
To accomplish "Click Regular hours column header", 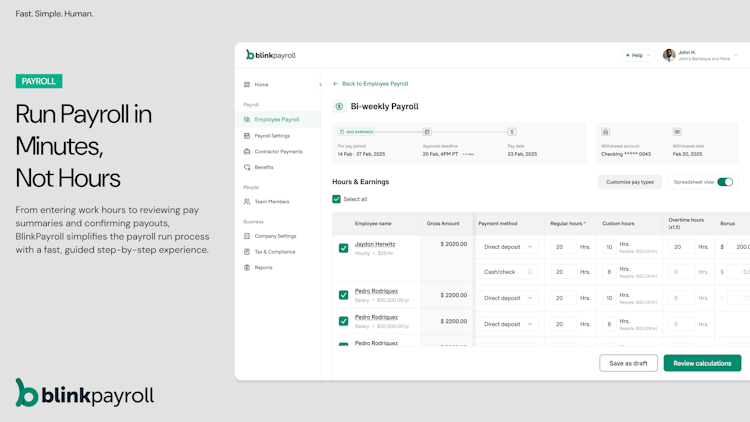I will click(x=568, y=223).
